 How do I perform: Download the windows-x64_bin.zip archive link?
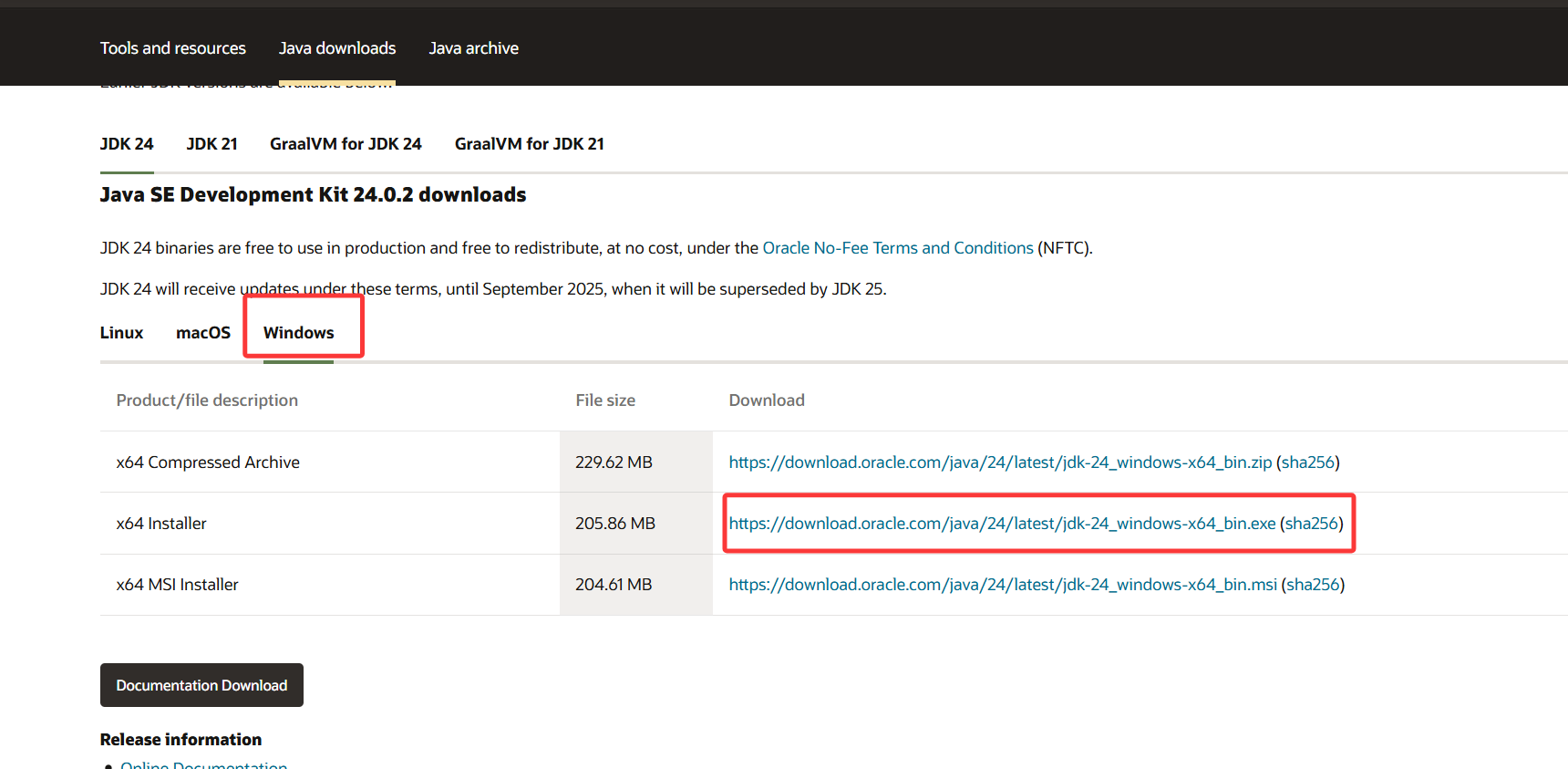pos(1000,462)
